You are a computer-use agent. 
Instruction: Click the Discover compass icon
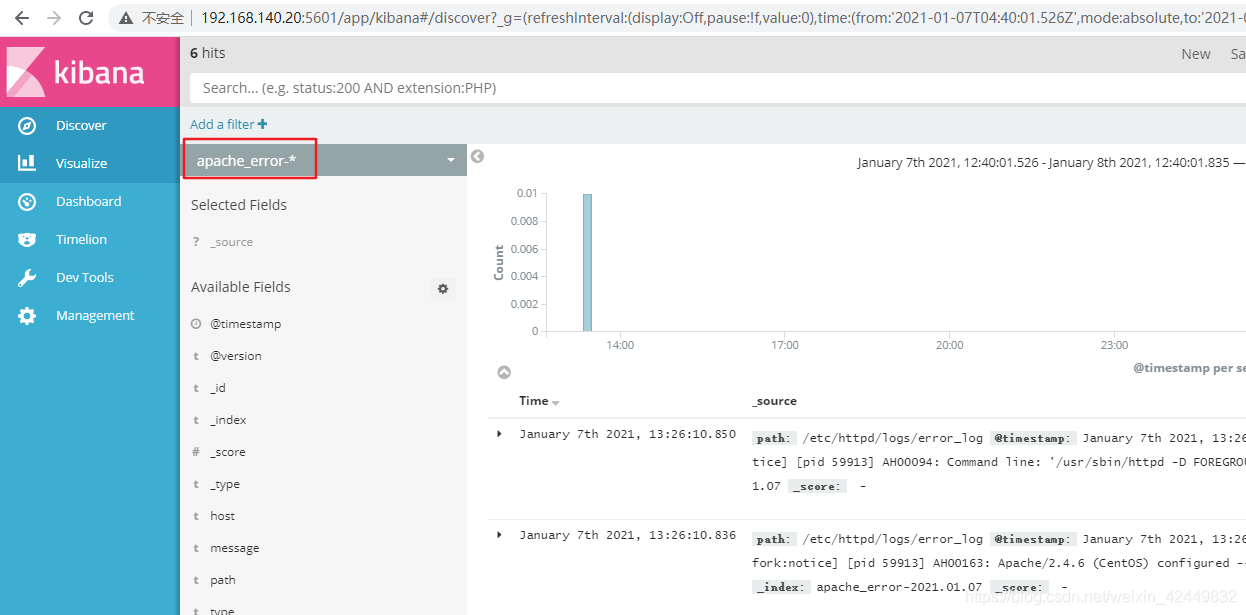point(27,126)
